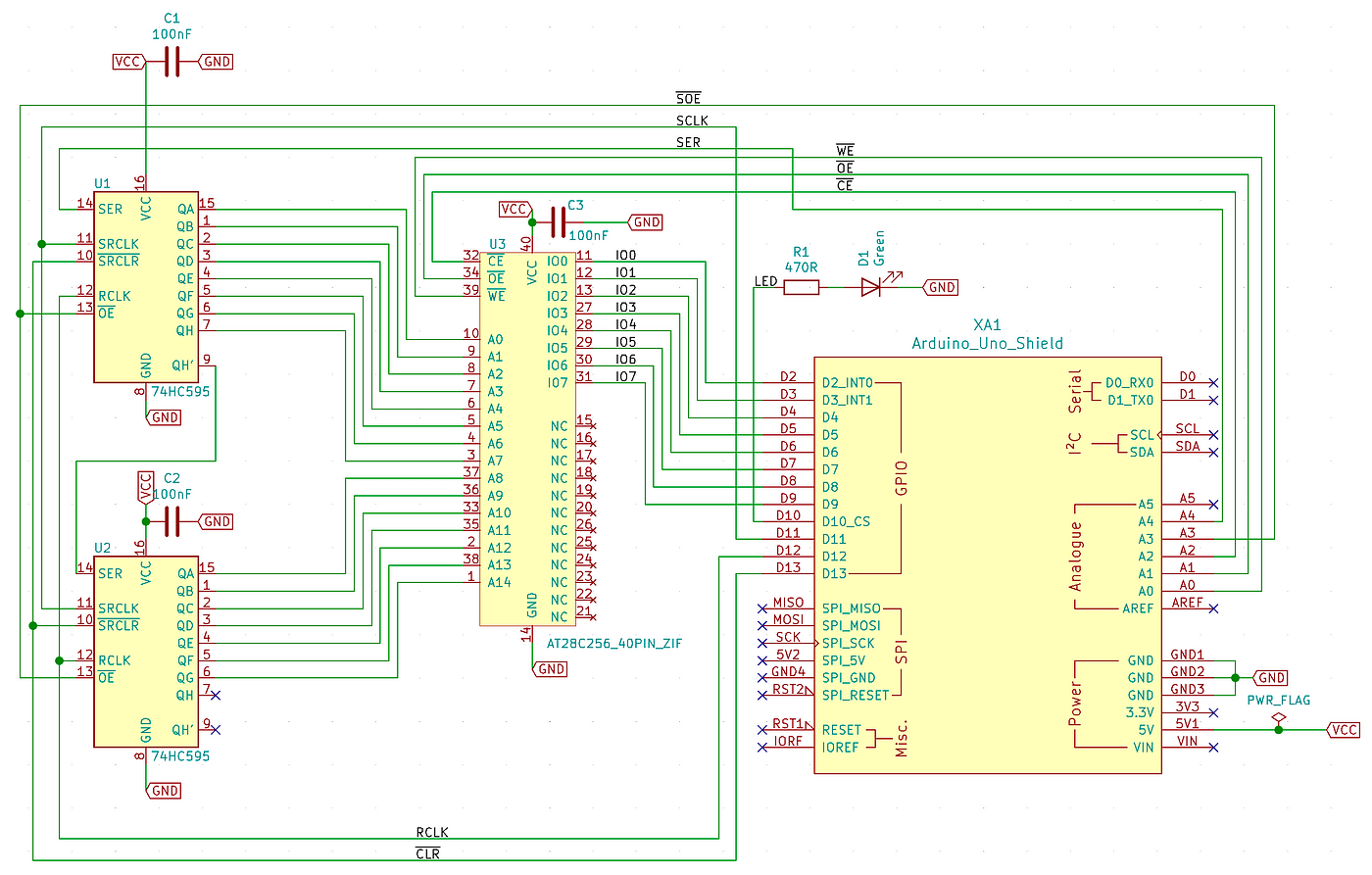The width and height of the screenshot is (1372, 875).
Task: Click the SOE net label
Action: click(x=689, y=98)
